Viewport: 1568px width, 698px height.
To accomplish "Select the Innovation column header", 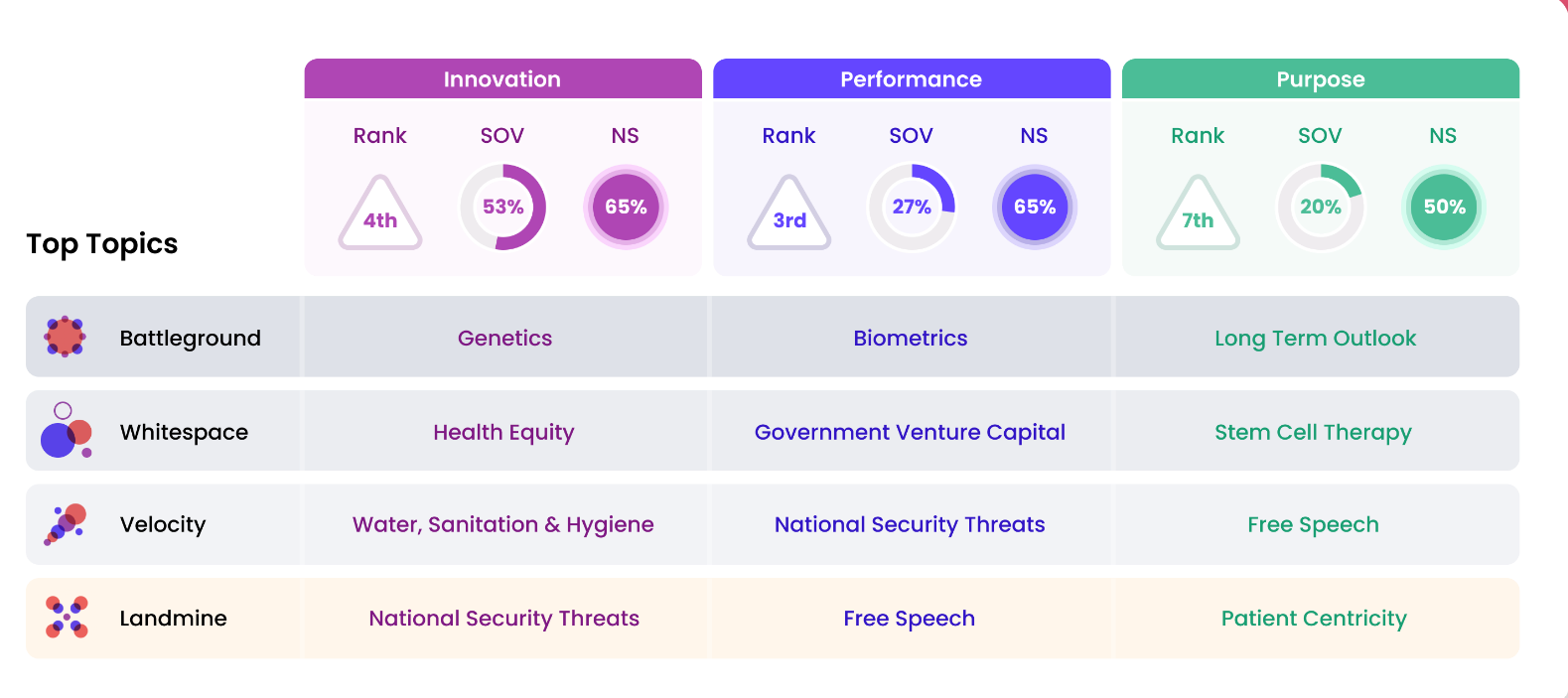I will point(502,79).
